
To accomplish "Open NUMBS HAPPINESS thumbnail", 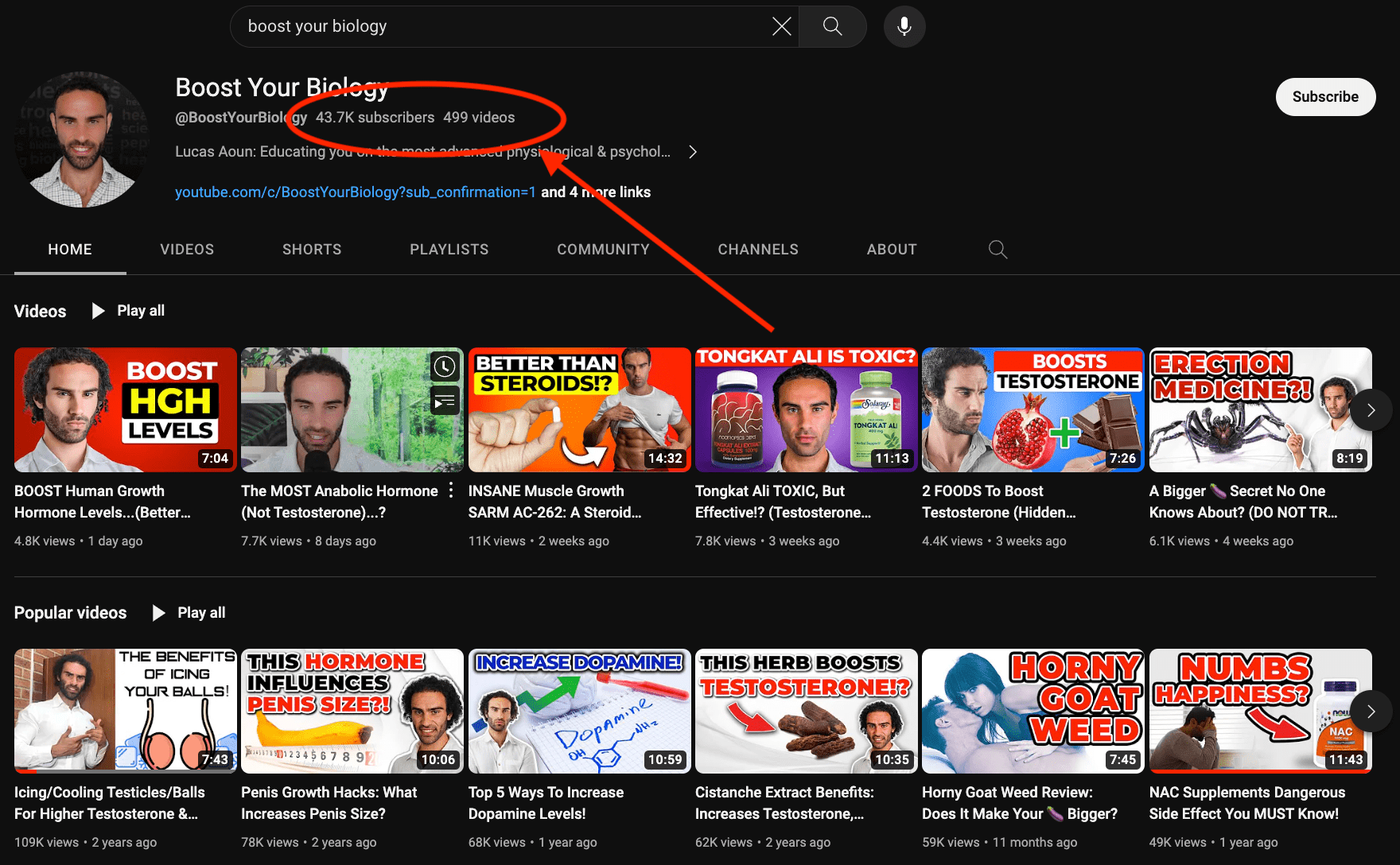I will tap(1261, 711).
